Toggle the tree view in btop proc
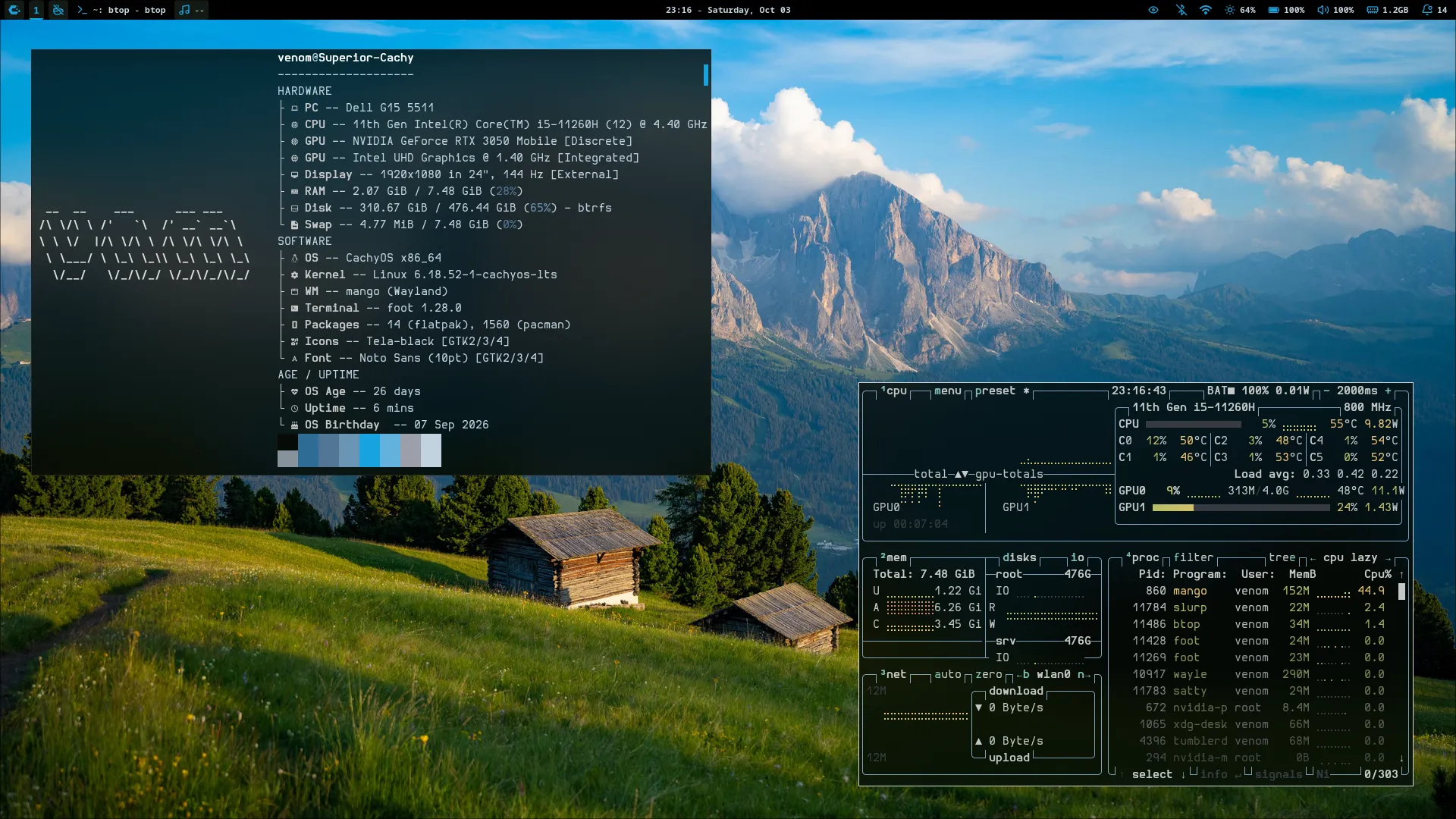Screen dimensions: 1456x819 point(1282,557)
